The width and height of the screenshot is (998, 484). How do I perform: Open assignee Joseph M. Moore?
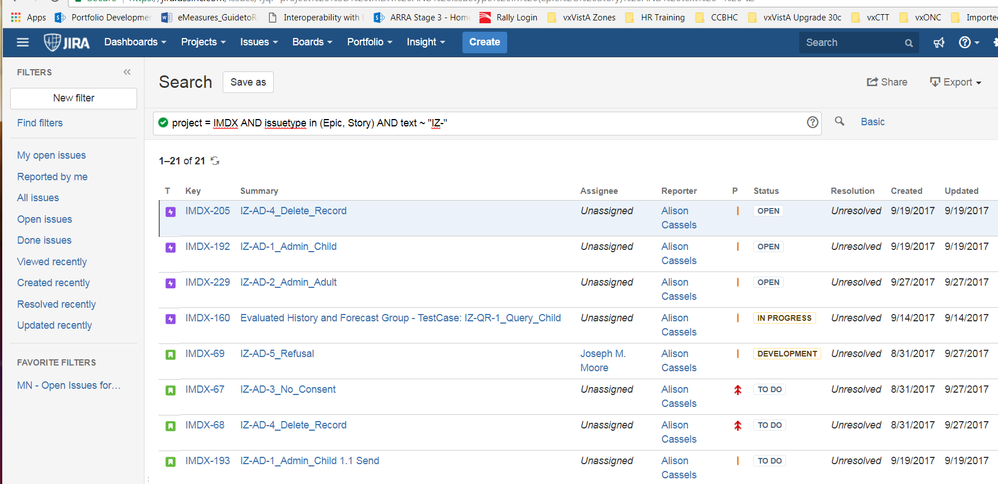[x=603, y=360]
